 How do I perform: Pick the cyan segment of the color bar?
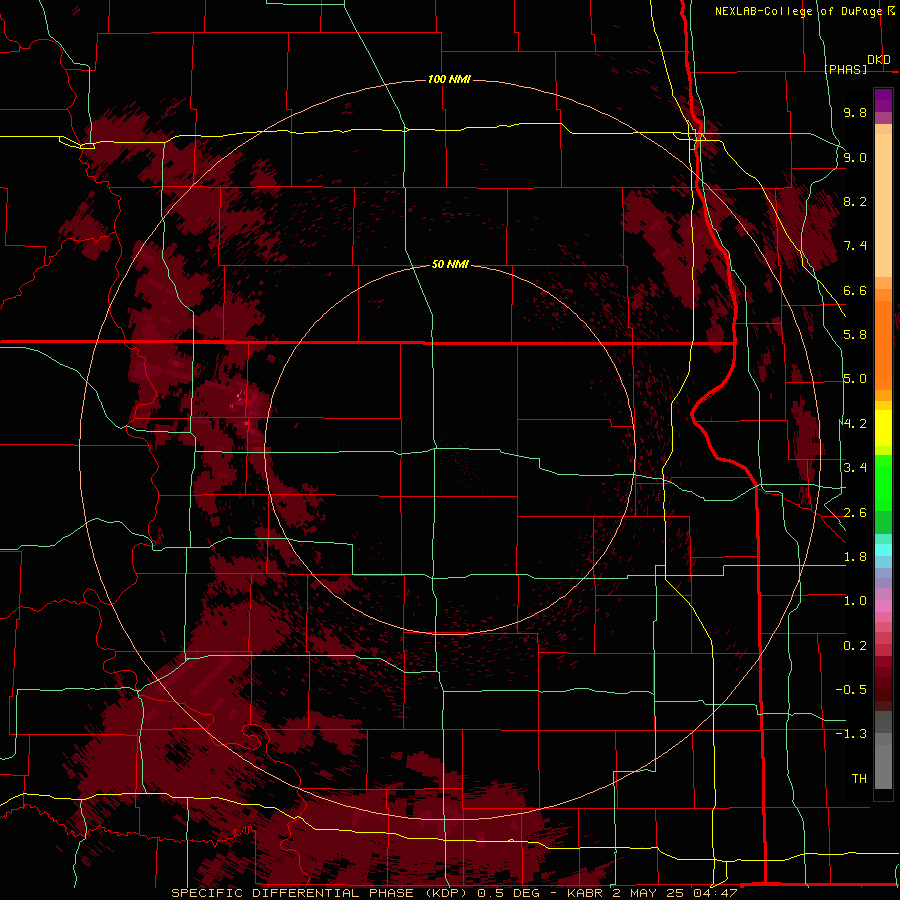pos(883,550)
